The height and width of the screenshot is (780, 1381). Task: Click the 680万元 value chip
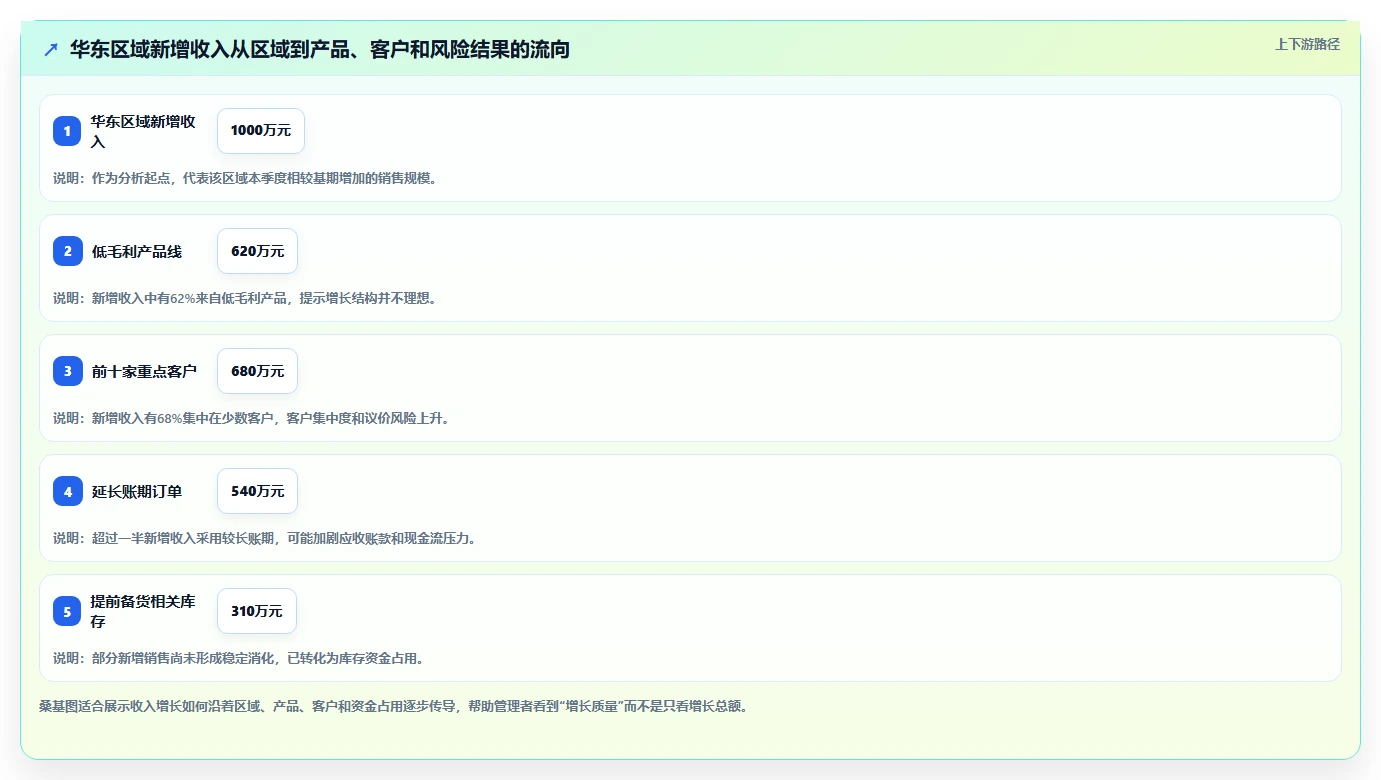click(257, 371)
